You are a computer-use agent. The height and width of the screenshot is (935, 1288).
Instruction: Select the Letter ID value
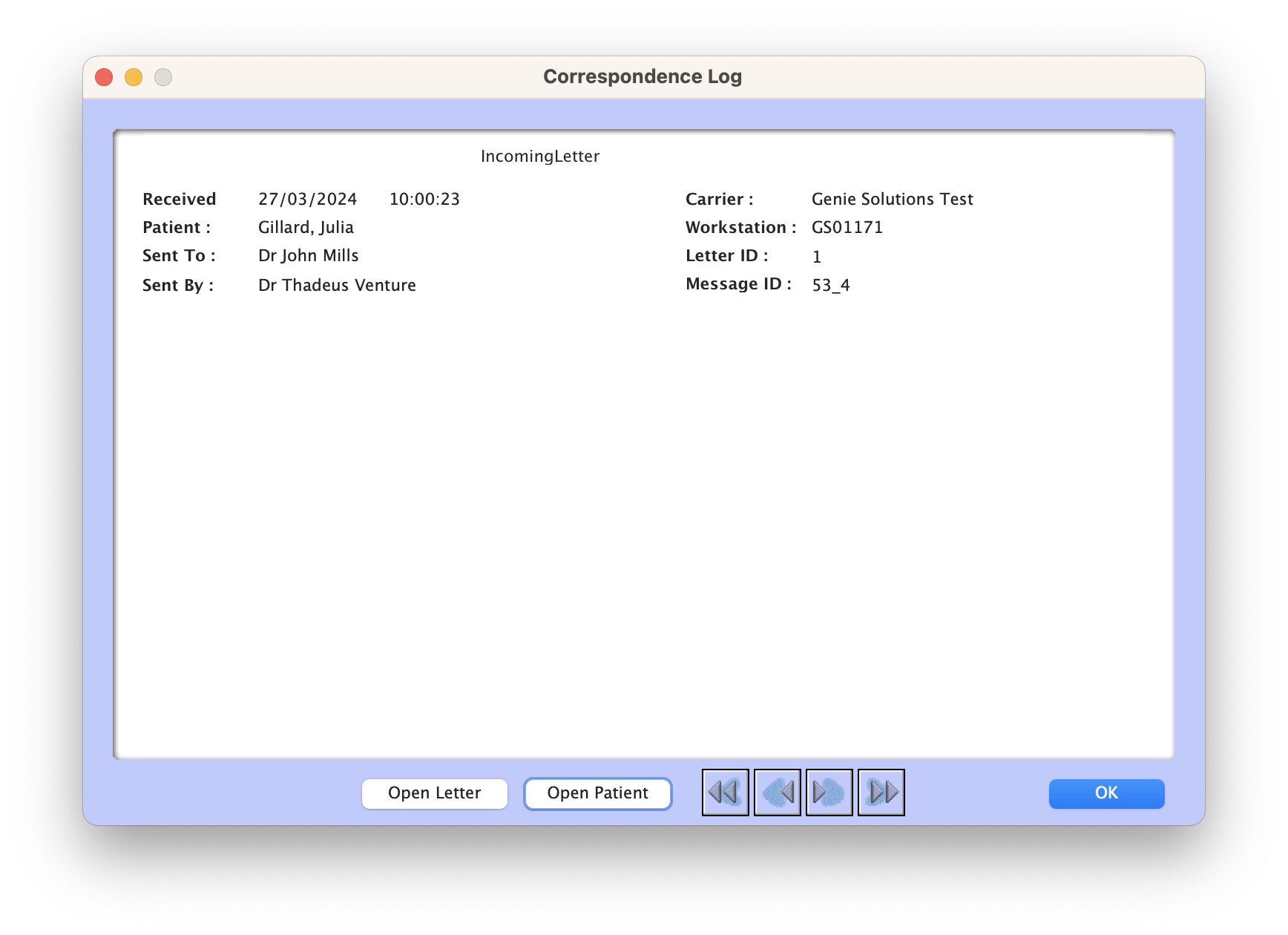point(817,257)
